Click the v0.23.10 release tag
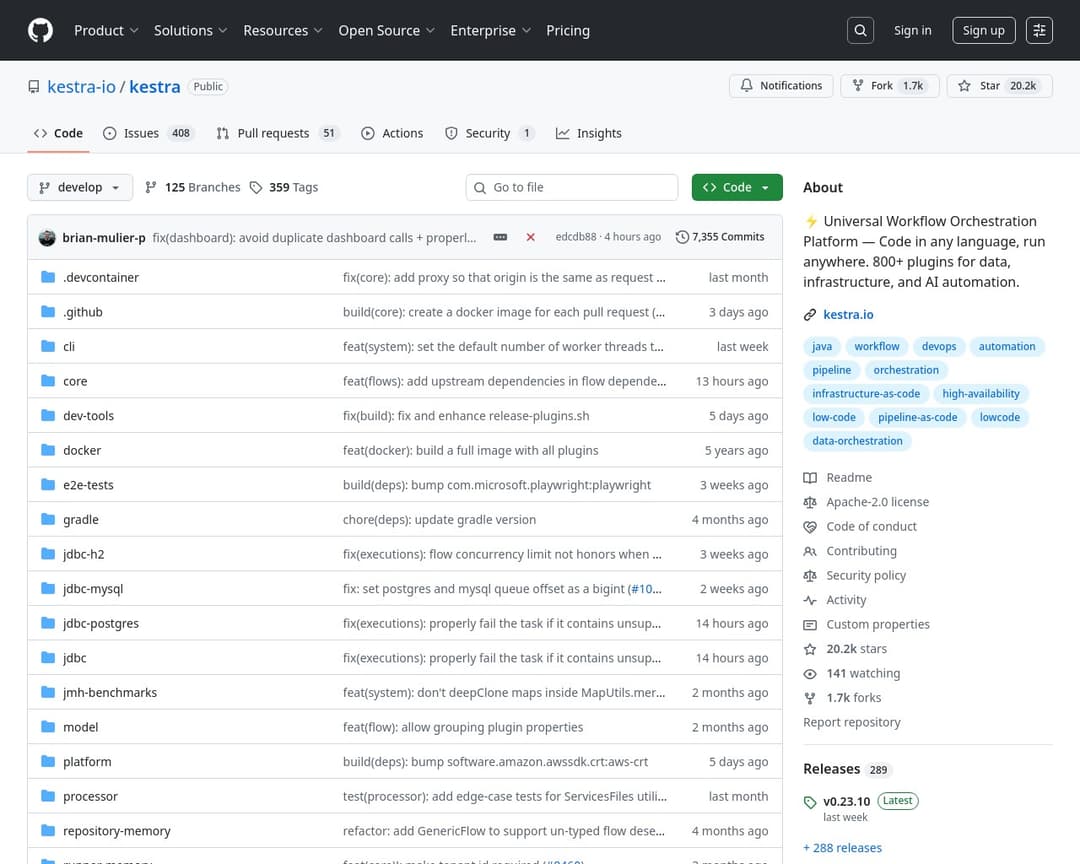The image size is (1080, 864). (x=847, y=801)
